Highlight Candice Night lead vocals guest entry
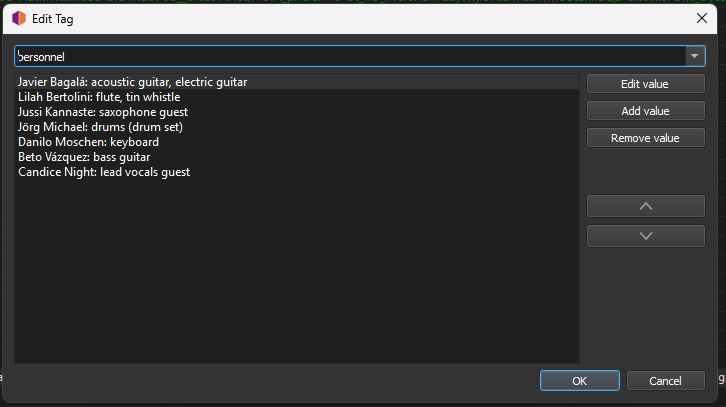The width and height of the screenshot is (726, 407). pos(104,172)
